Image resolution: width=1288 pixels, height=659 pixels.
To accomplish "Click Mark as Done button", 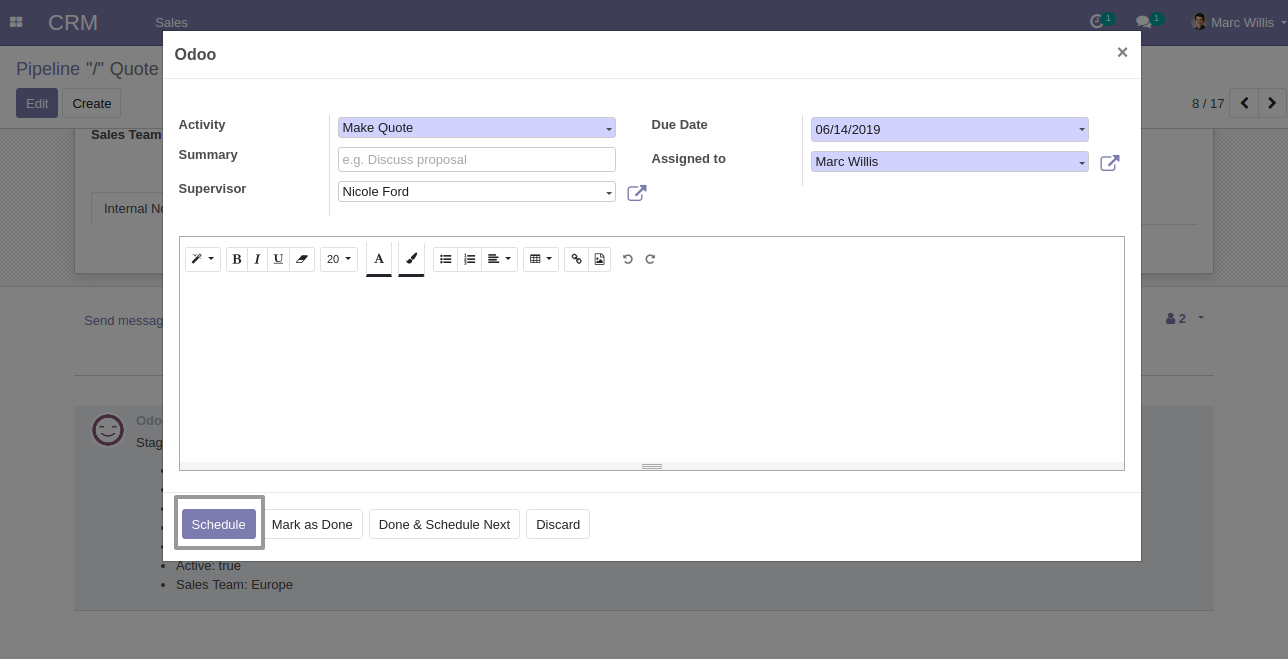I will tap(312, 524).
